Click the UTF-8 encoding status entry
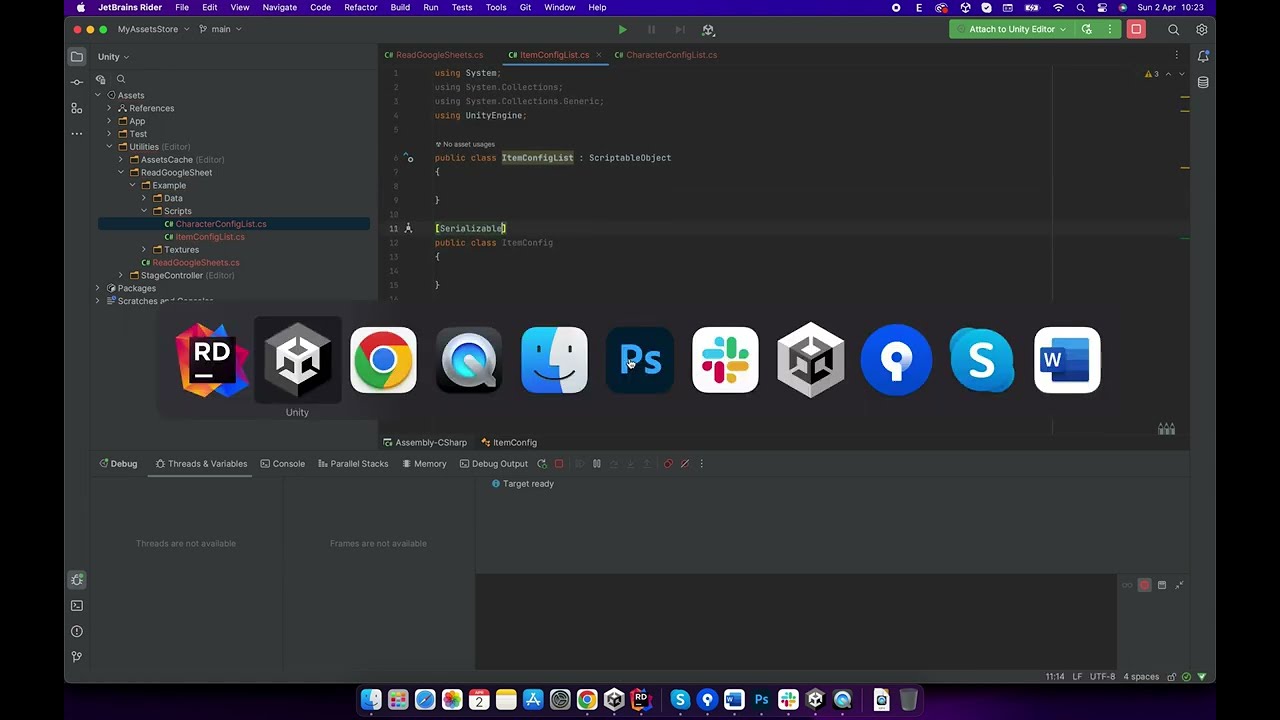 coord(1102,677)
